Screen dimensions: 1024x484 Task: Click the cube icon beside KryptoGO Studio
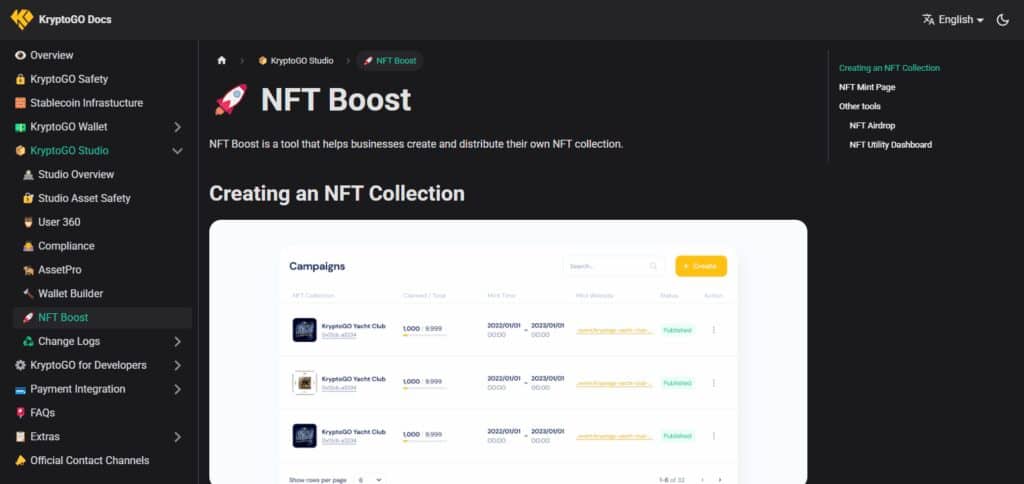point(20,151)
